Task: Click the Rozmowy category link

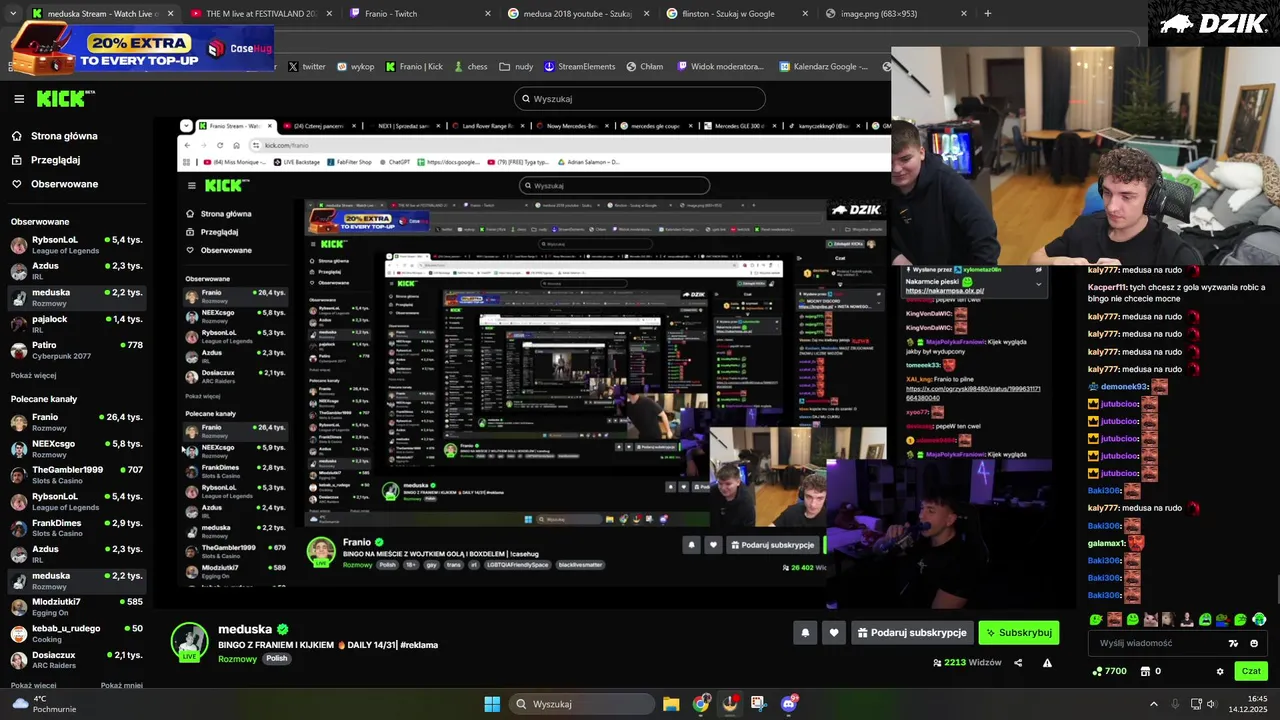Action: tap(238, 659)
